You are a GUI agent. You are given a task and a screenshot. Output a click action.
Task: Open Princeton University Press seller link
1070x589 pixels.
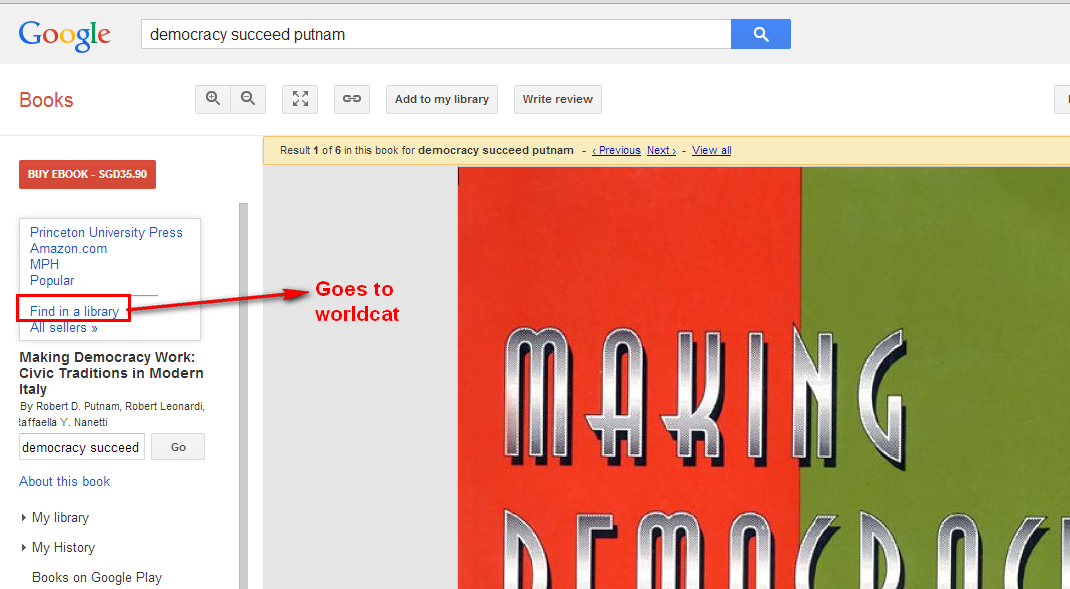coord(106,232)
